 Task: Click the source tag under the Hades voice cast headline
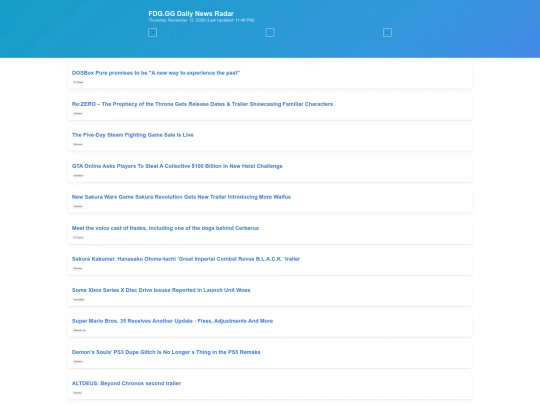click(x=78, y=237)
